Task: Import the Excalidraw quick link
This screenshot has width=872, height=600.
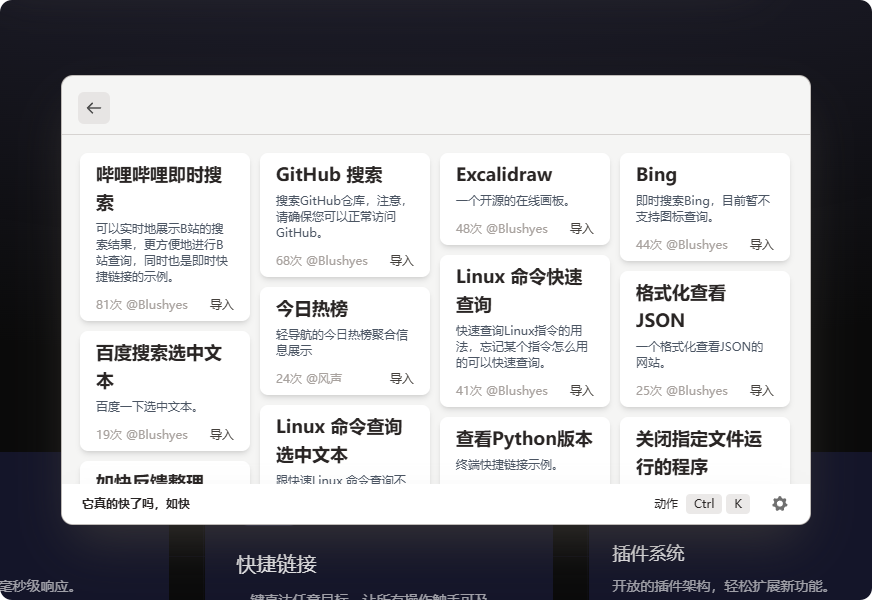Action: (x=582, y=229)
